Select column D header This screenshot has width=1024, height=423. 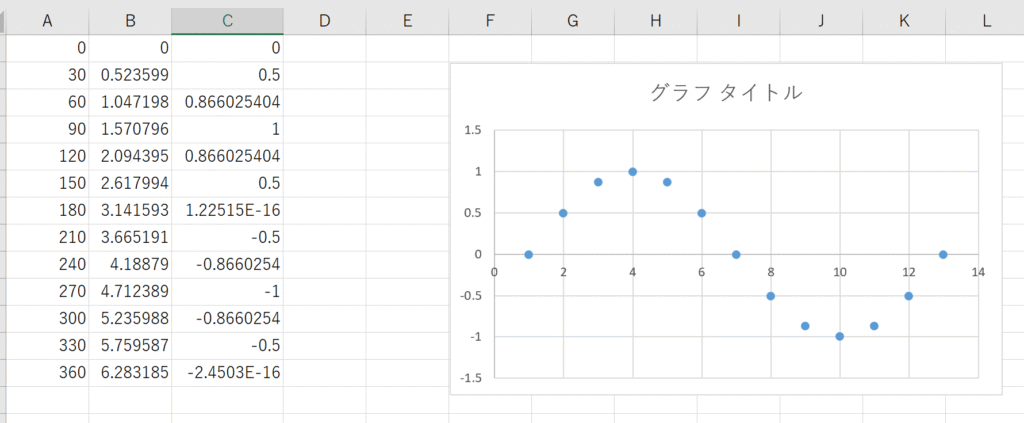pyautogui.click(x=323, y=20)
